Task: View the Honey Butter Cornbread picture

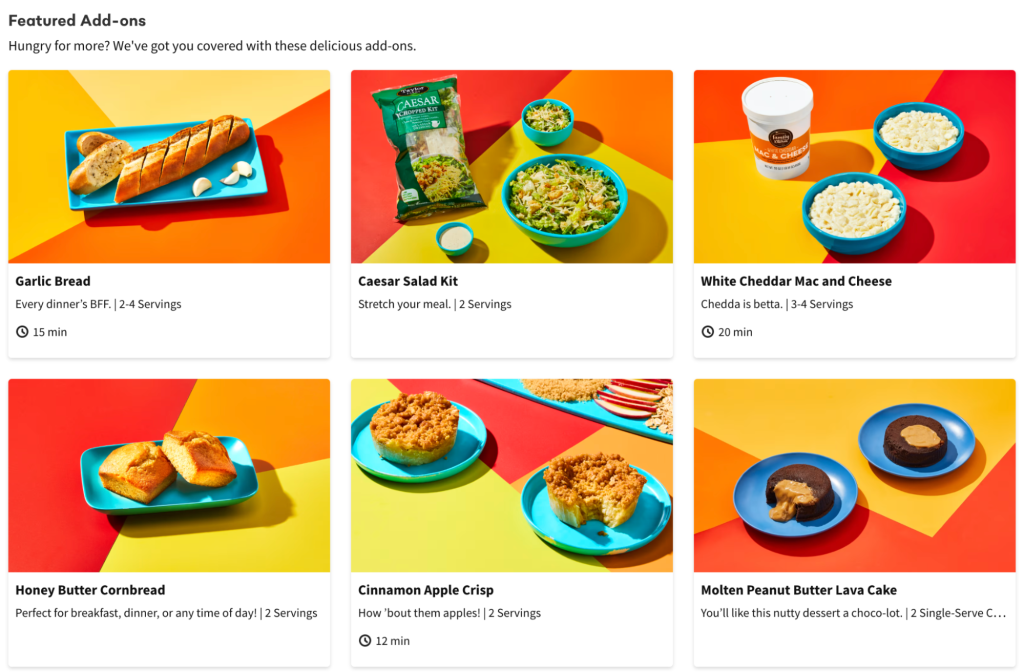Action: pos(169,475)
